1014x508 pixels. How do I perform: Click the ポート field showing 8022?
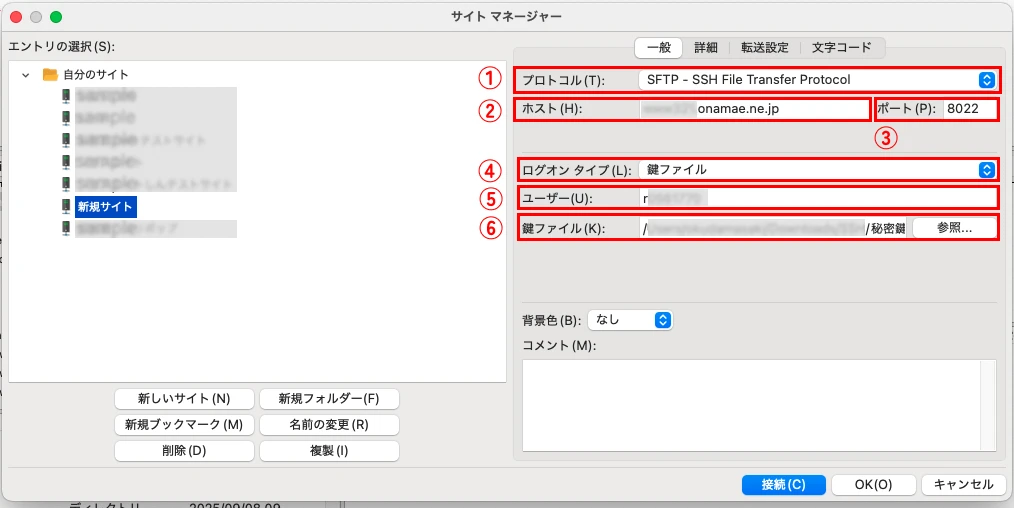click(969, 109)
